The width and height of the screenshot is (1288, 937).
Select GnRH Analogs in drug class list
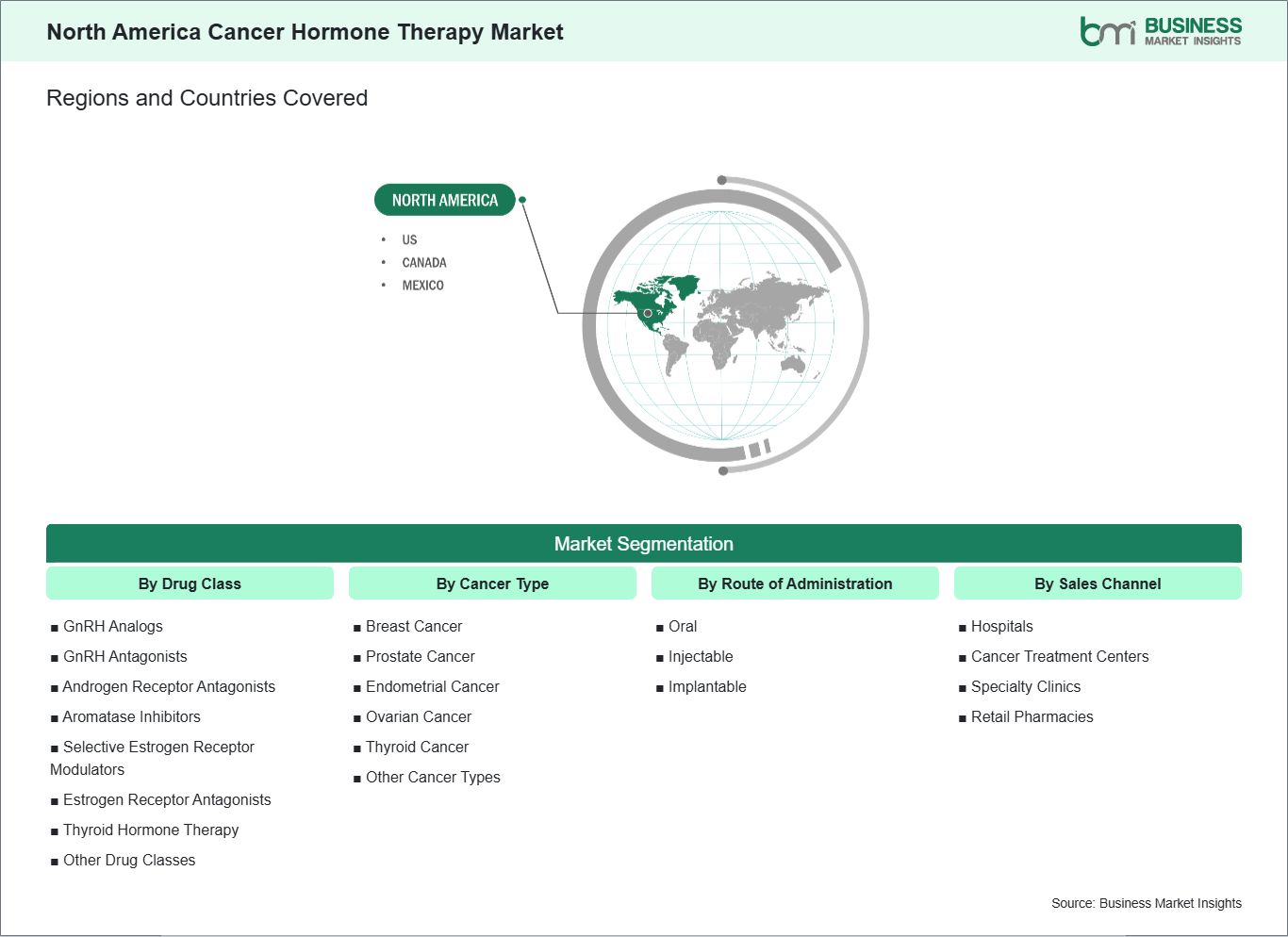(x=112, y=626)
